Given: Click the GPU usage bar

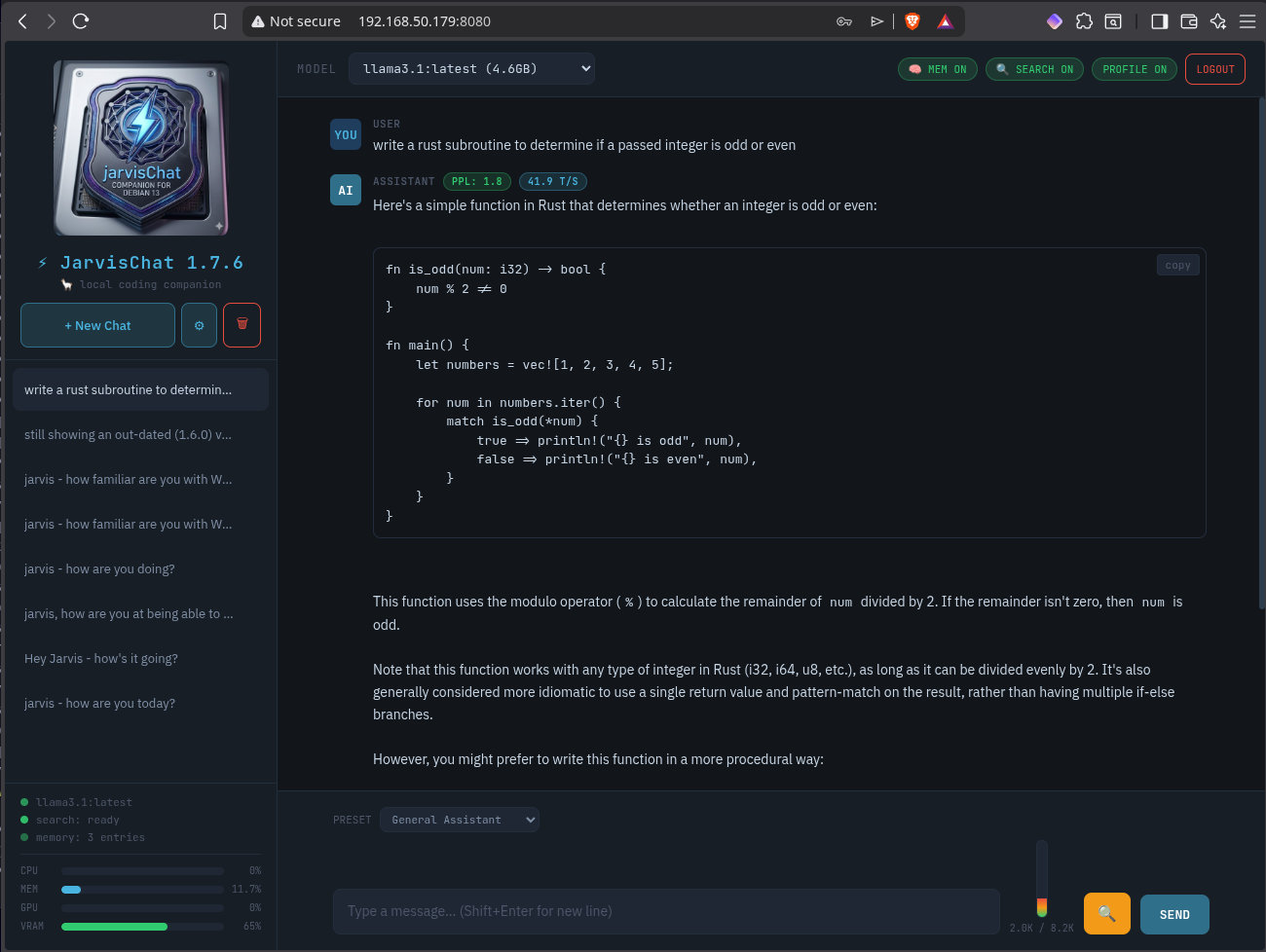Looking at the screenshot, I should [x=142, y=908].
